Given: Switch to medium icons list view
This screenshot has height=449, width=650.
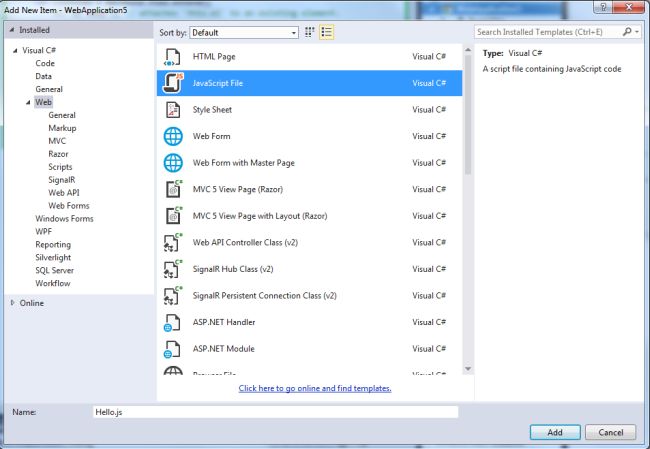Looking at the screenshot, I should (x=327, y=32).
